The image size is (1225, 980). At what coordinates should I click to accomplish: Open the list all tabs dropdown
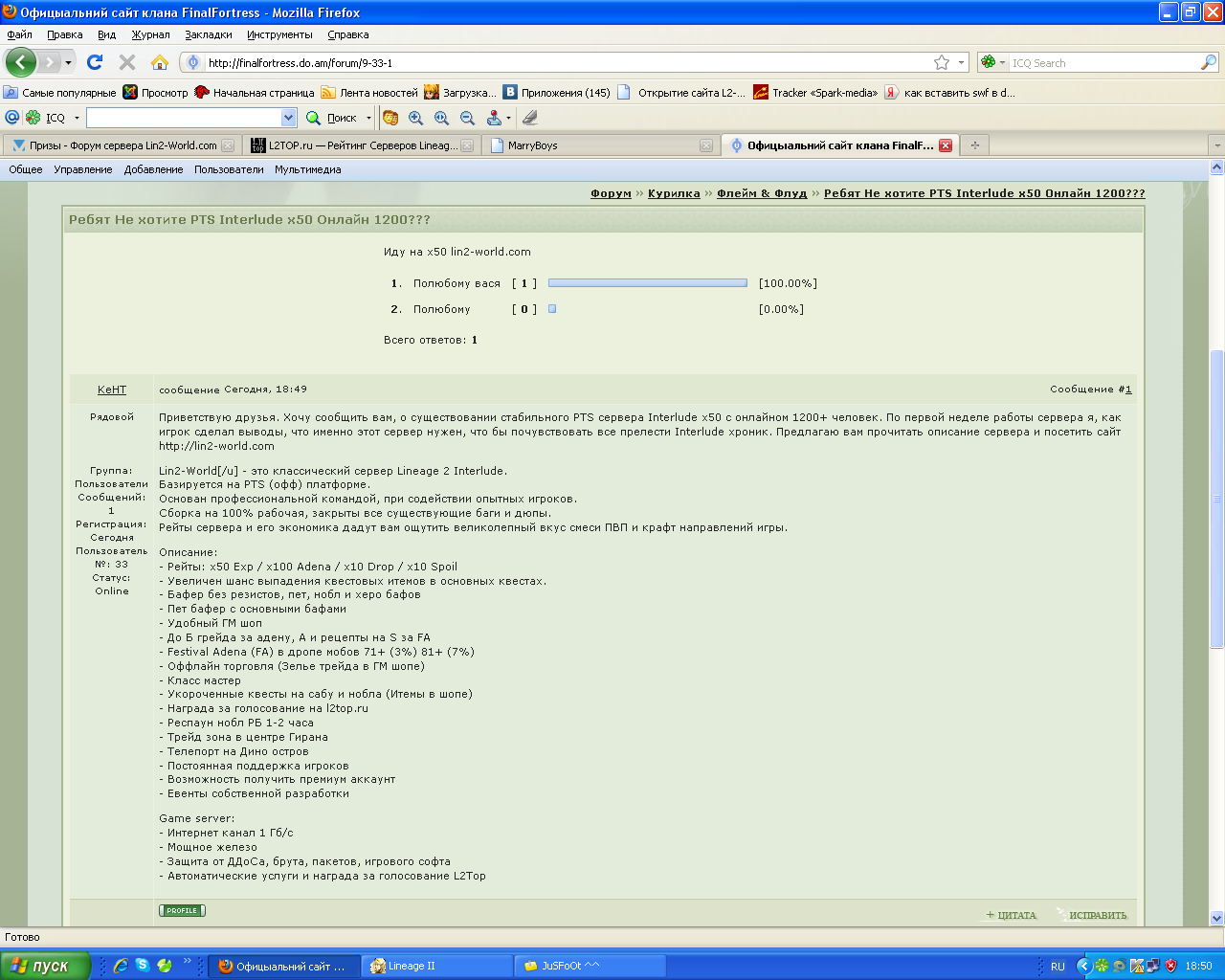[x=1216, y=145]
